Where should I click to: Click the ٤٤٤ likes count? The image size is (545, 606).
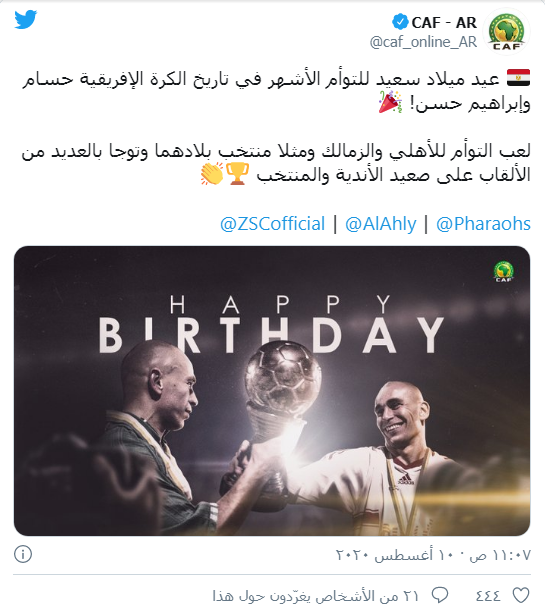click(x=487, y=596)
